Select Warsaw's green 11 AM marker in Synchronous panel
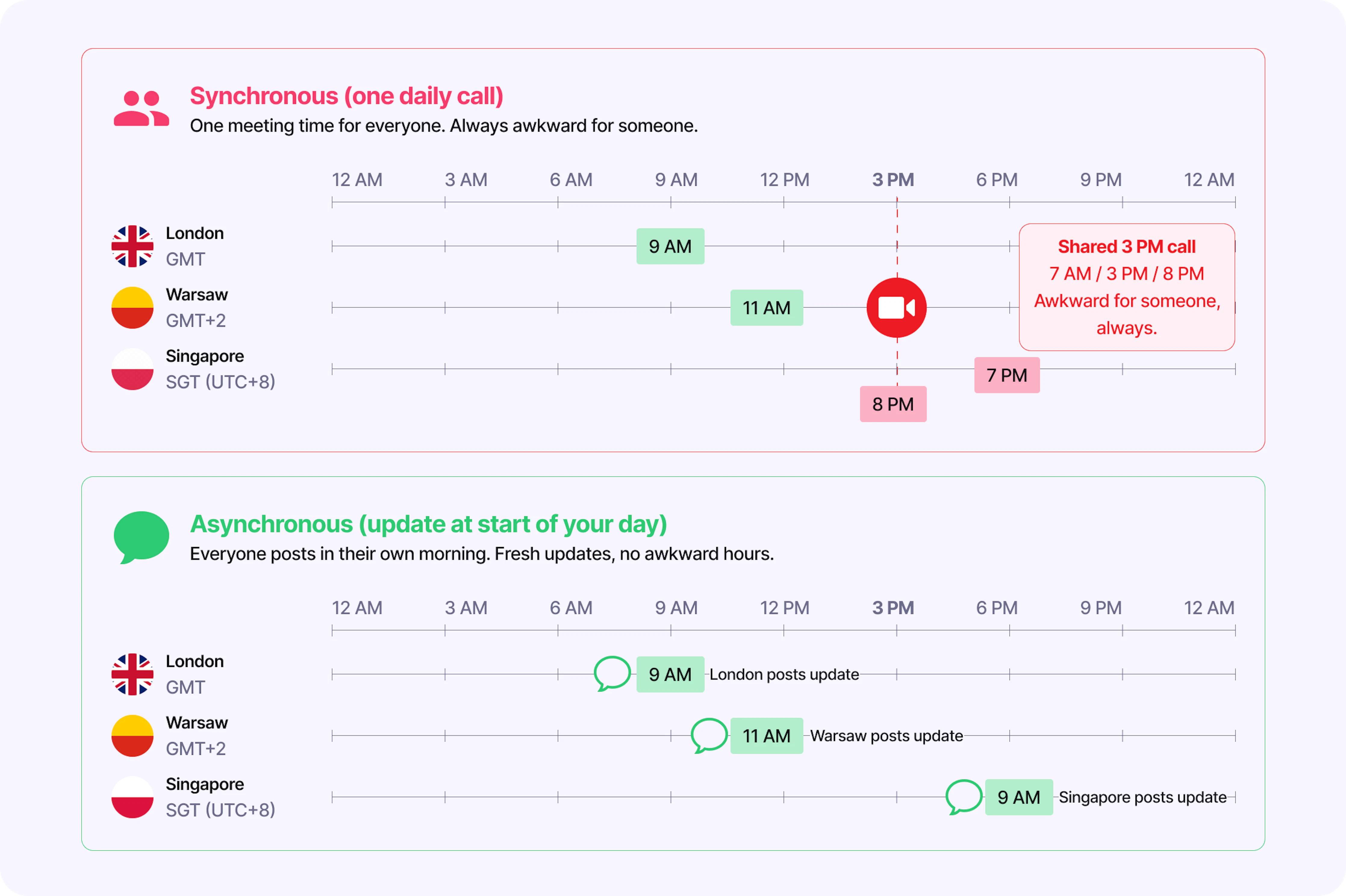The width and height of the screenshot is (1346, 896). click(x=766, y=307)
